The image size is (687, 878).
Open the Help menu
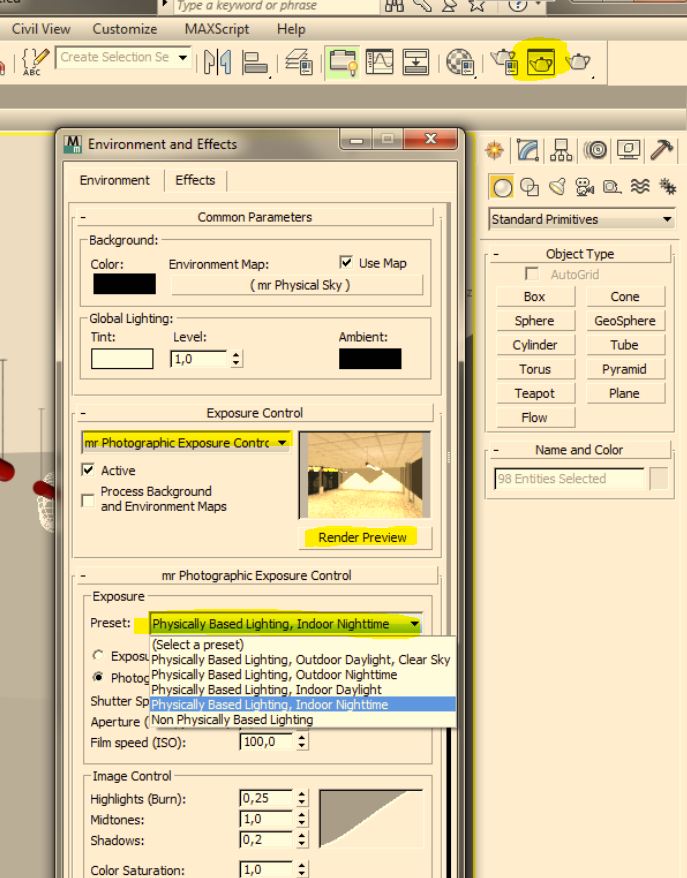[x=291, y=29]
